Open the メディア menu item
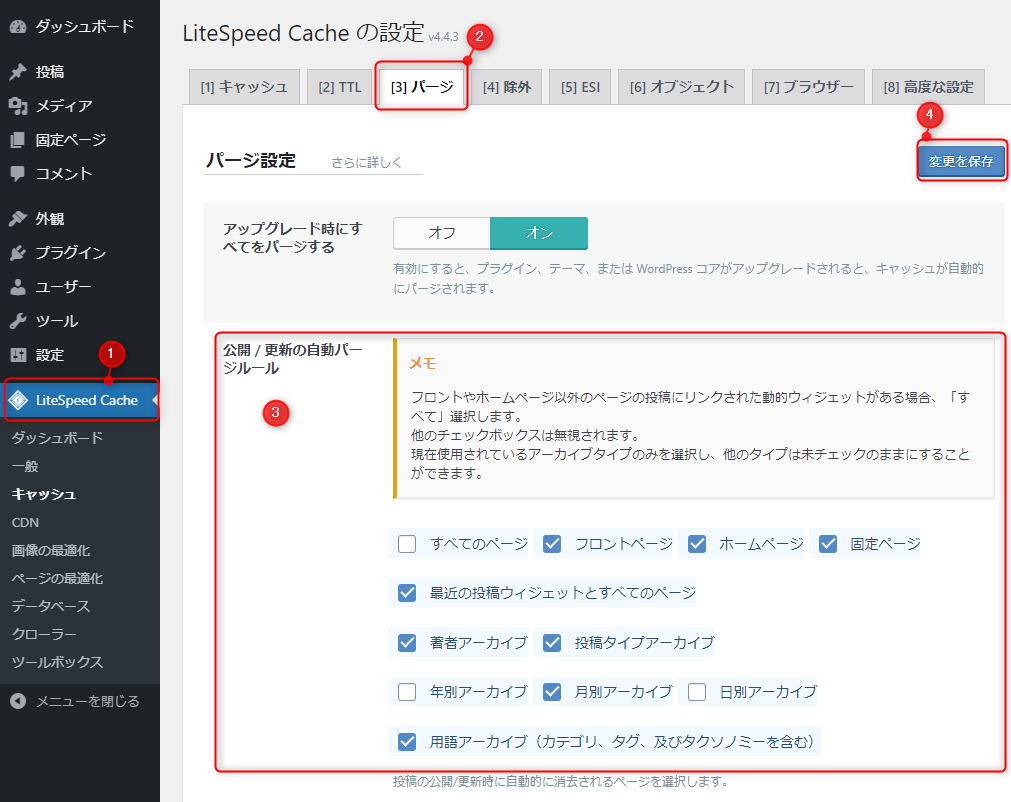The image size is (1011, 802). tap(80, 106)
